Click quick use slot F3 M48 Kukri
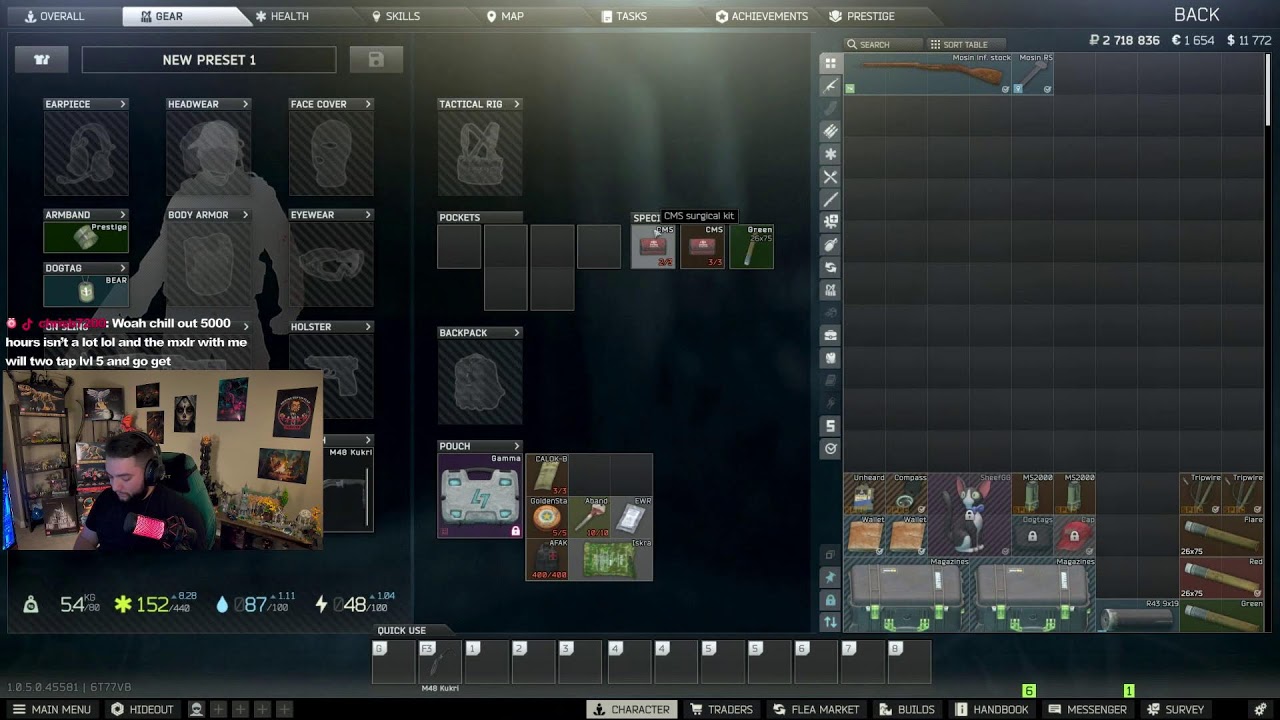The width and height of the screenshot is (1280, 720). click(x=440, y=662)
